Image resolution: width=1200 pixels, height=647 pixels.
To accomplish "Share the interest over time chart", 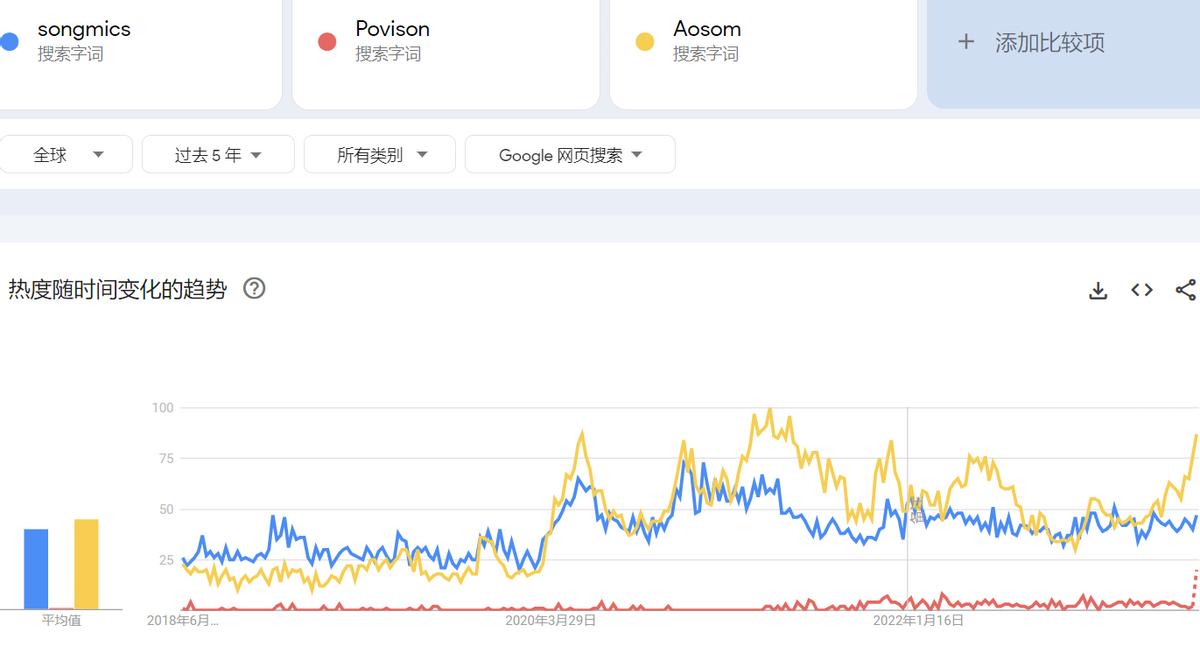I will 1185,290.
